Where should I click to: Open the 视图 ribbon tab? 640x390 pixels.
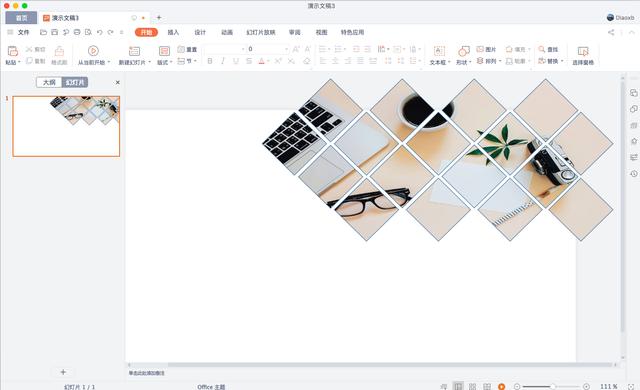coord(322,32)
